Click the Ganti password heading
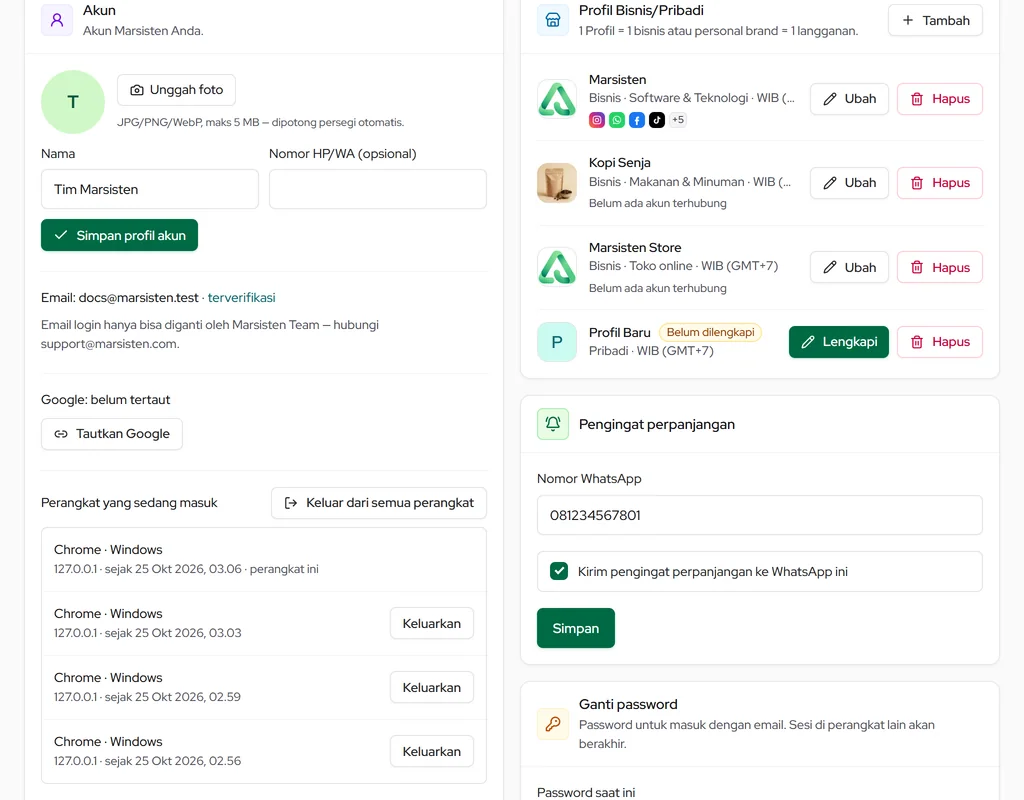This screenshot has width=1024, height=800. tap(628, 704)
